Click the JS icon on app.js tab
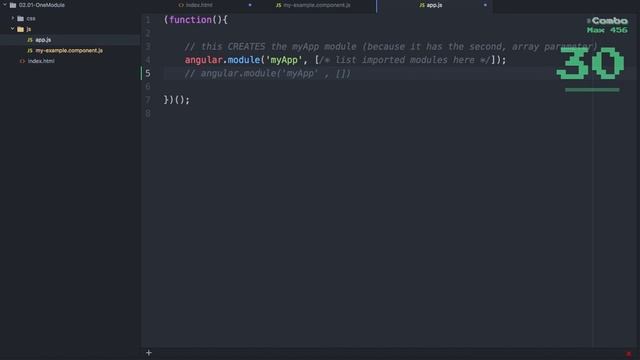Viewport: 640px width, 360px height. (422, 5)
